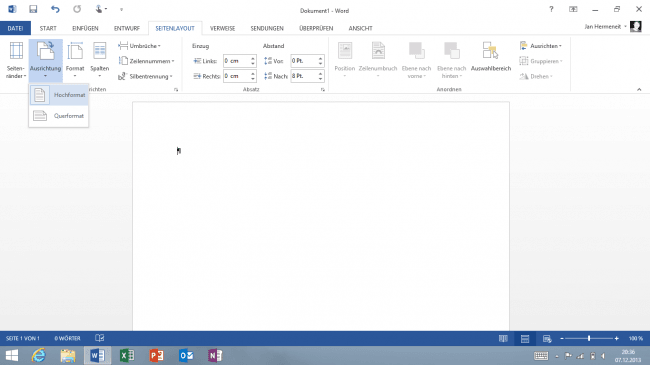Click Ebene nach hinten icon

(451, 51)
